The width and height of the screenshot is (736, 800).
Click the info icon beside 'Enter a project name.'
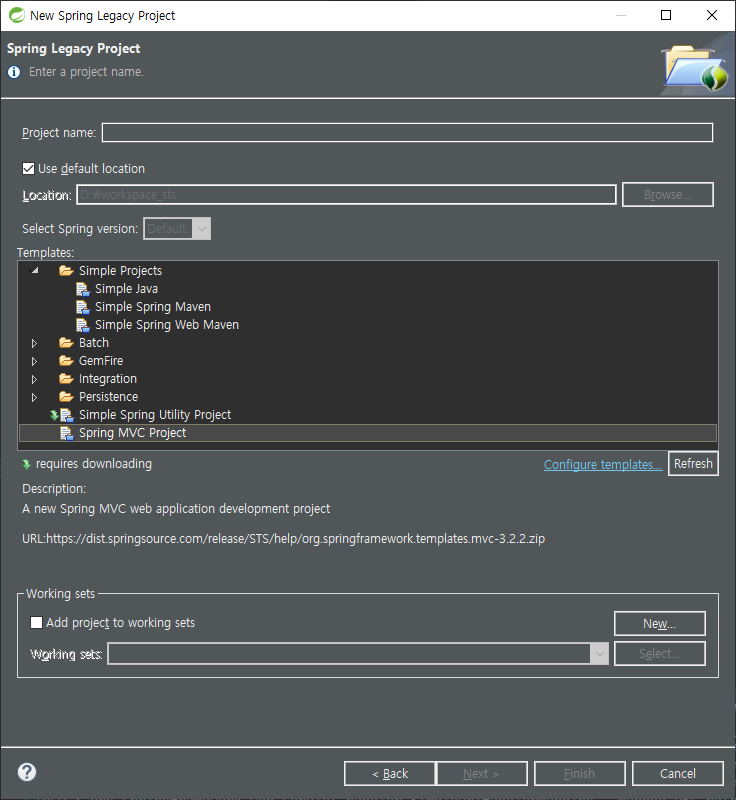coord(14,72)
